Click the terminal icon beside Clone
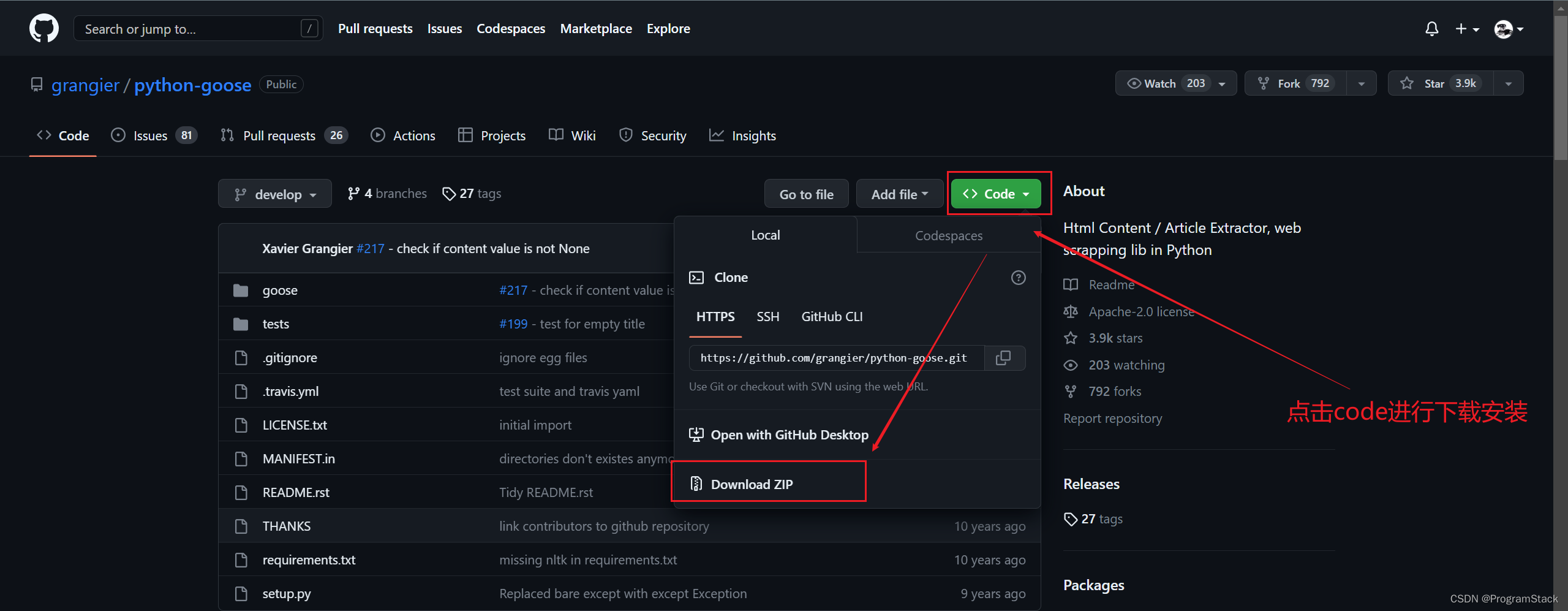The image size is (1568, 611). pos(696,278)
